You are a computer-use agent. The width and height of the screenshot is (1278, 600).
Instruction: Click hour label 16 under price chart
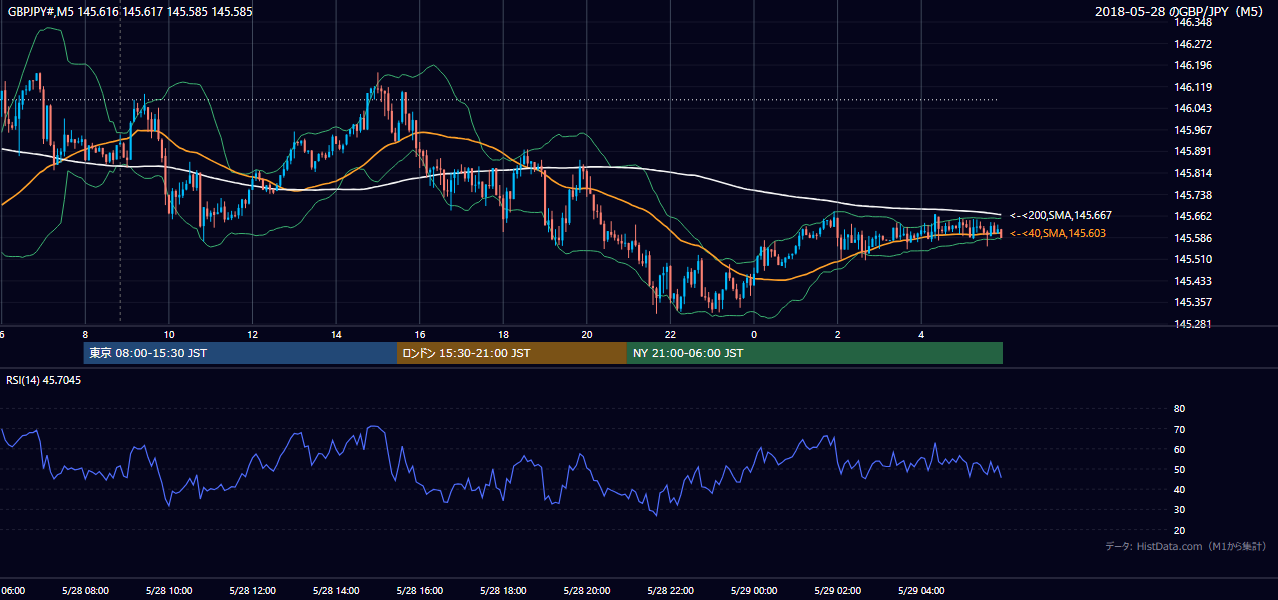(420, 335)
